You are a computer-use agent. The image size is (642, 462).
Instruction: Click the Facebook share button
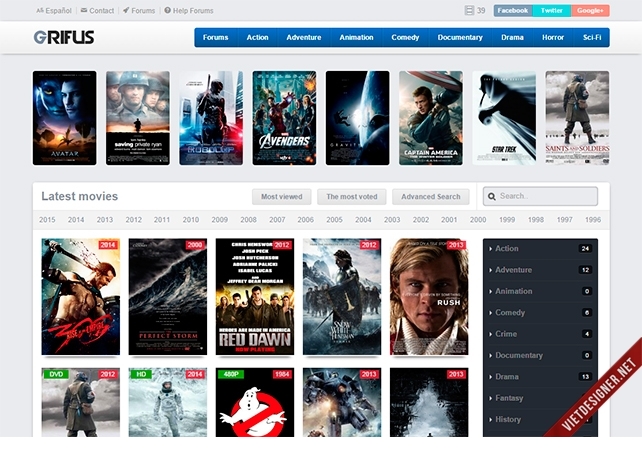coord(513,11)
